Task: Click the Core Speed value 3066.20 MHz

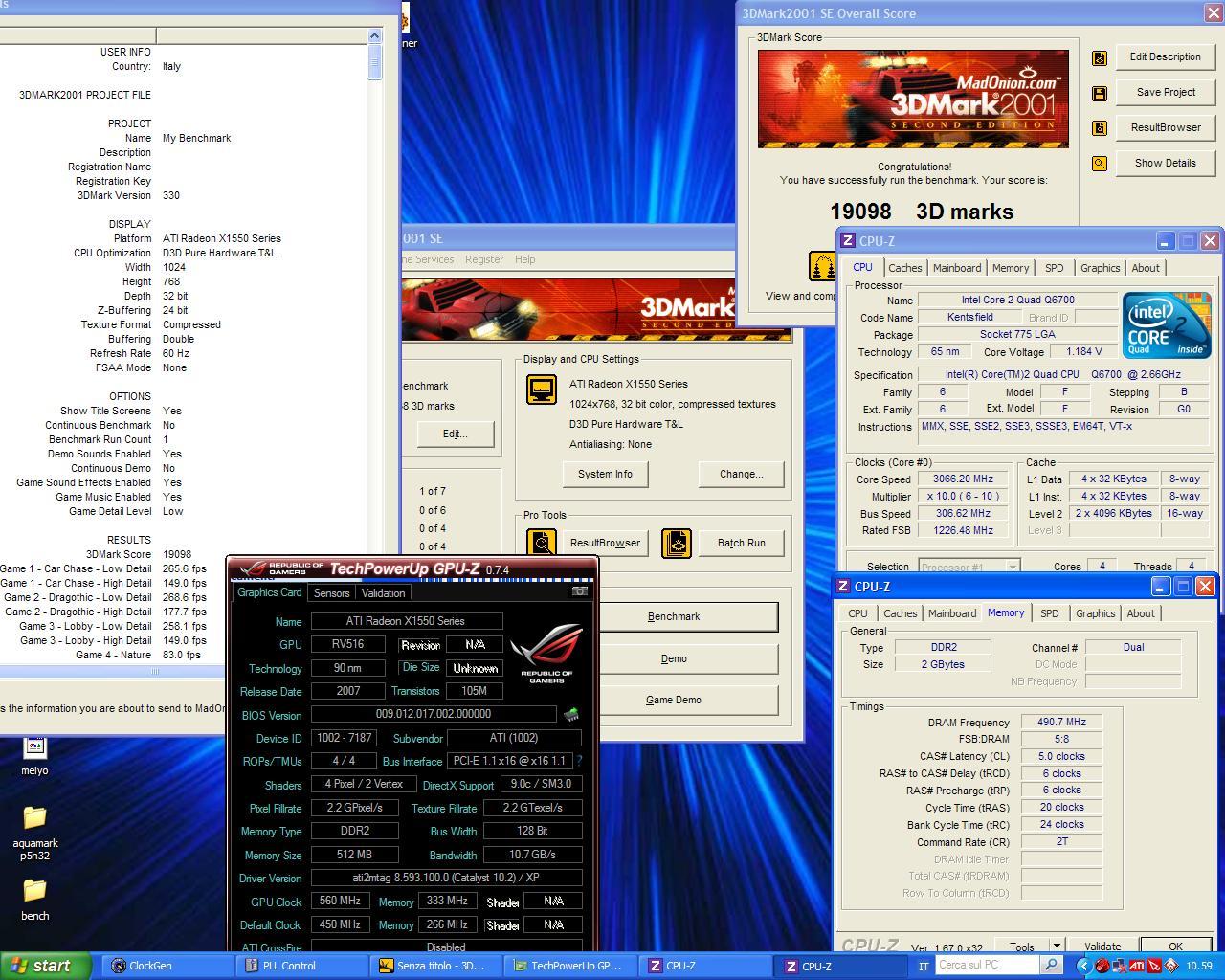Action: pos(965,479)
